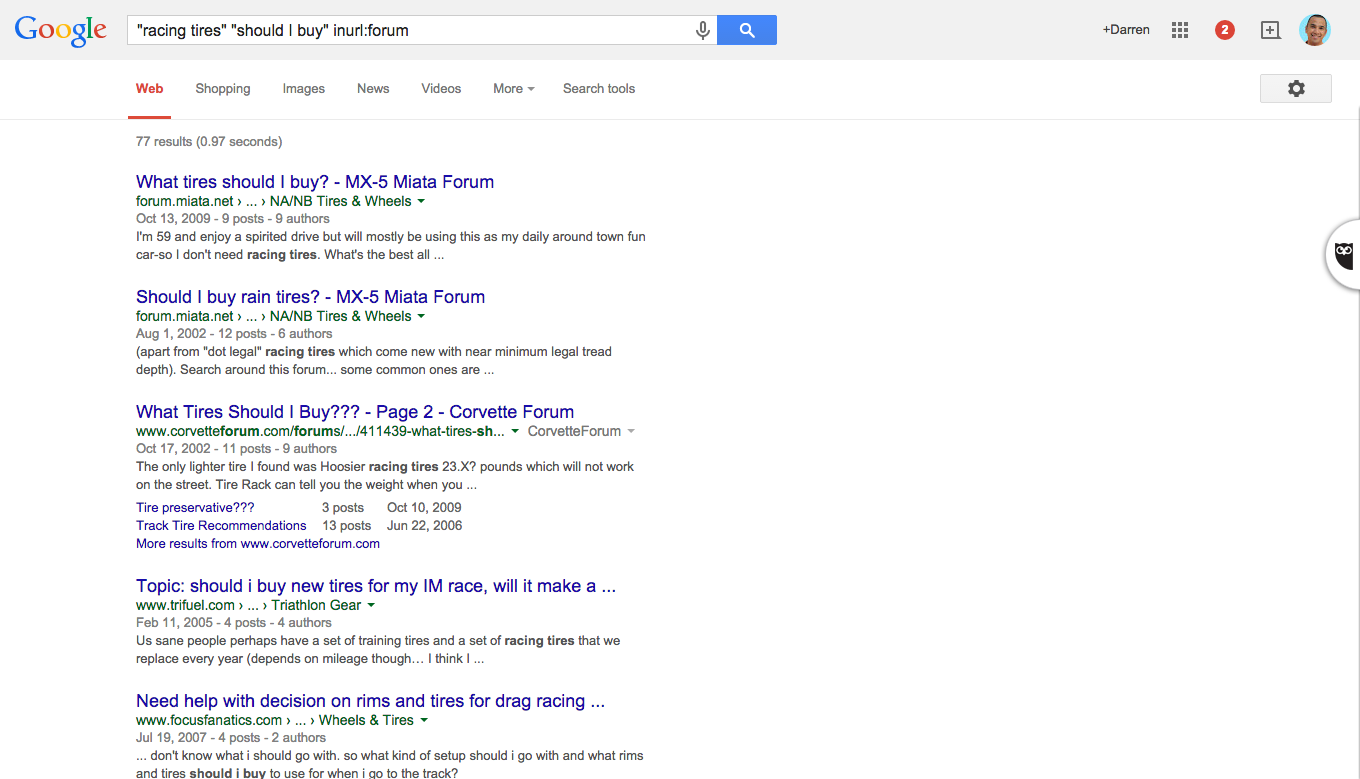
Task: Switch to the Images tab
Action: point(304,89)
